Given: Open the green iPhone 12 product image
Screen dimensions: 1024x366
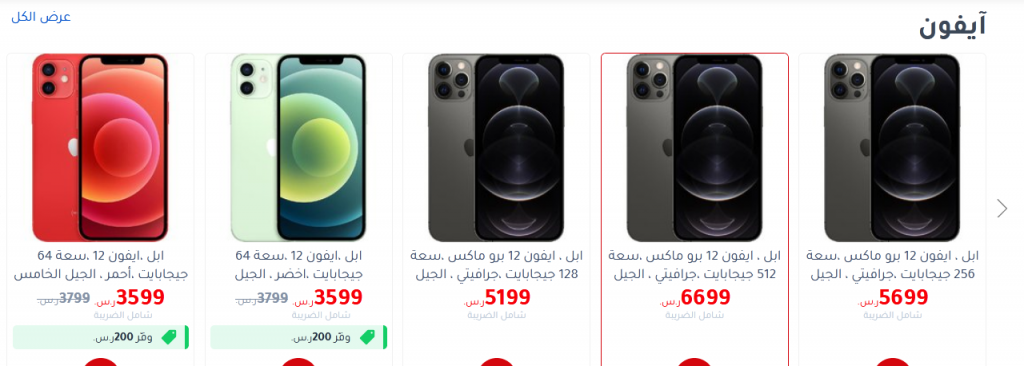Looking at the screenshot, I should pyautogui.click(x=298, y=148).
